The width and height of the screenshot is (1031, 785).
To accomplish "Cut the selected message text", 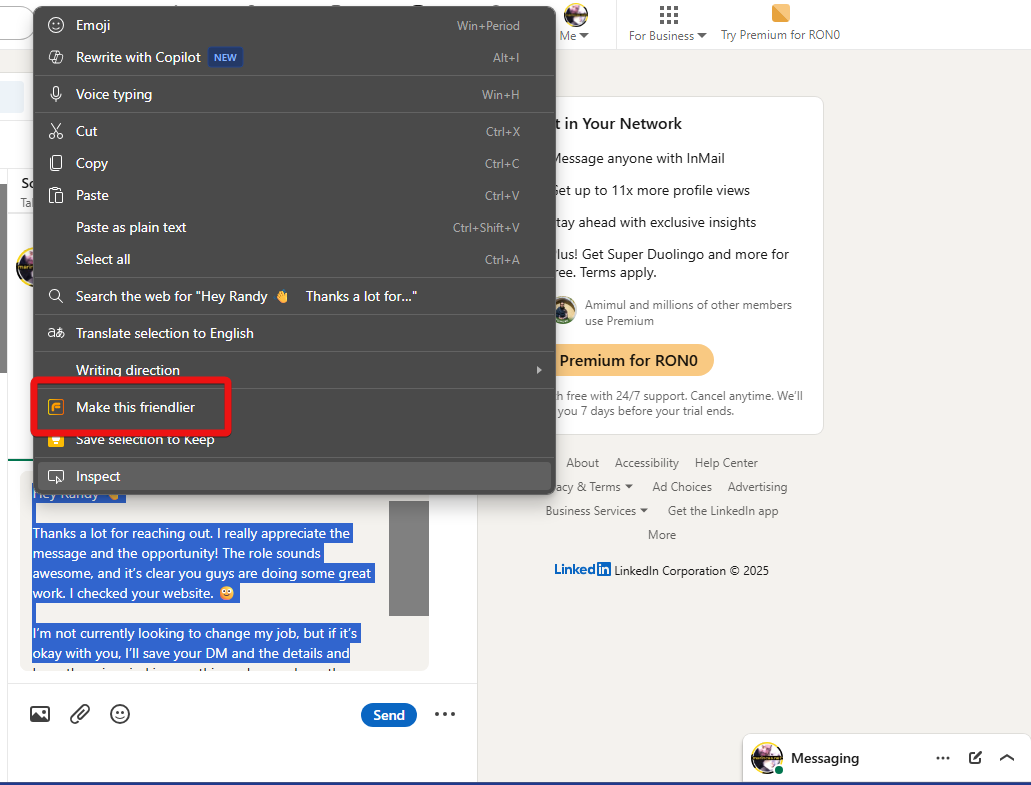I will [x=294, y=131].
